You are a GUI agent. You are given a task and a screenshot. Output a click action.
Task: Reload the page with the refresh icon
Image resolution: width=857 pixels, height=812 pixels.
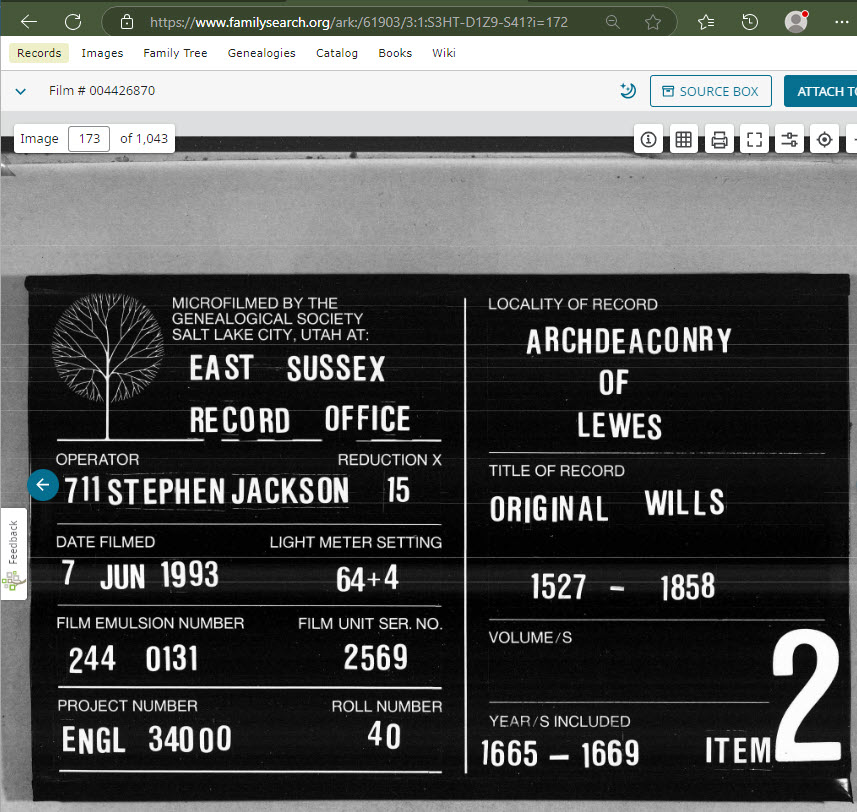click(73, 22)
